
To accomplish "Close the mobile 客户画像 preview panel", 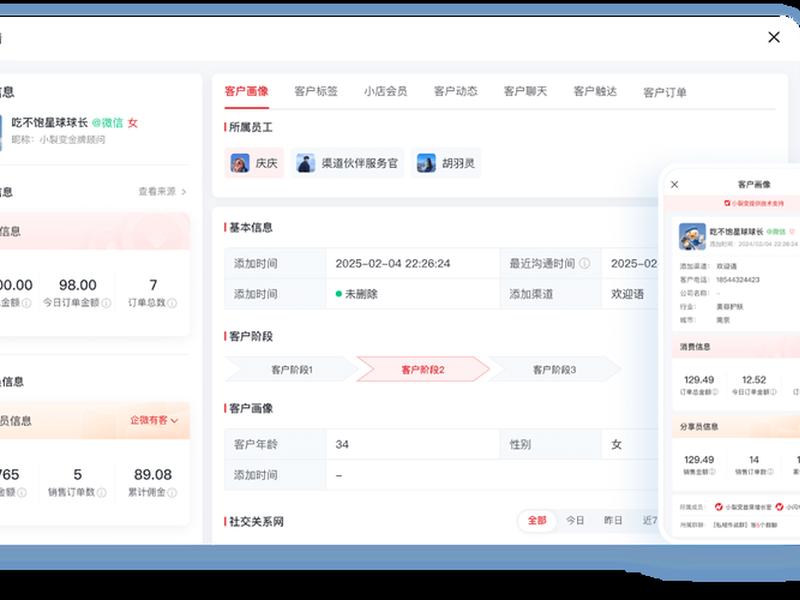I will pyautogui.click(x=674, y=184).
